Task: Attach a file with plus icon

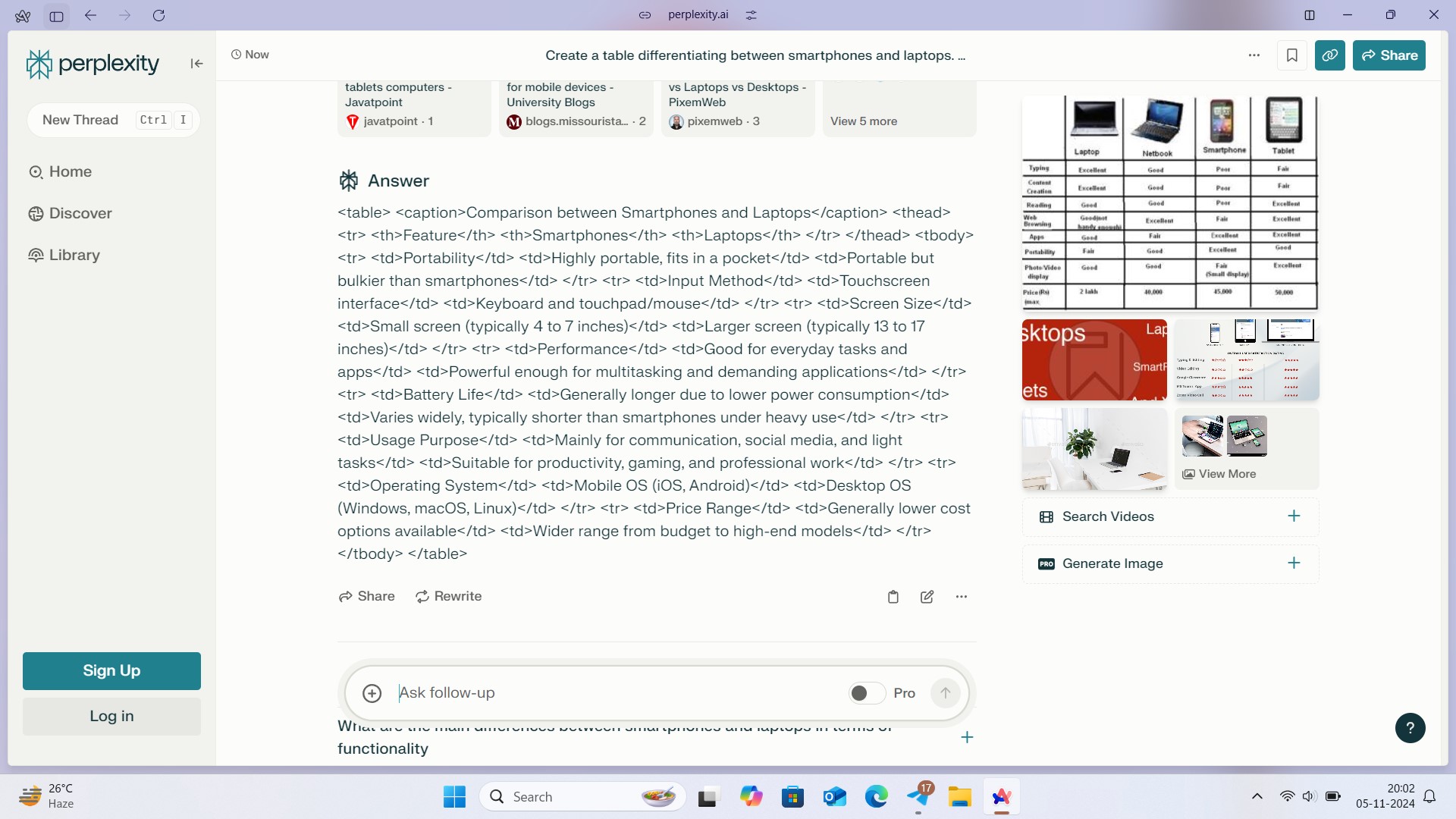Action: (372, 693)
